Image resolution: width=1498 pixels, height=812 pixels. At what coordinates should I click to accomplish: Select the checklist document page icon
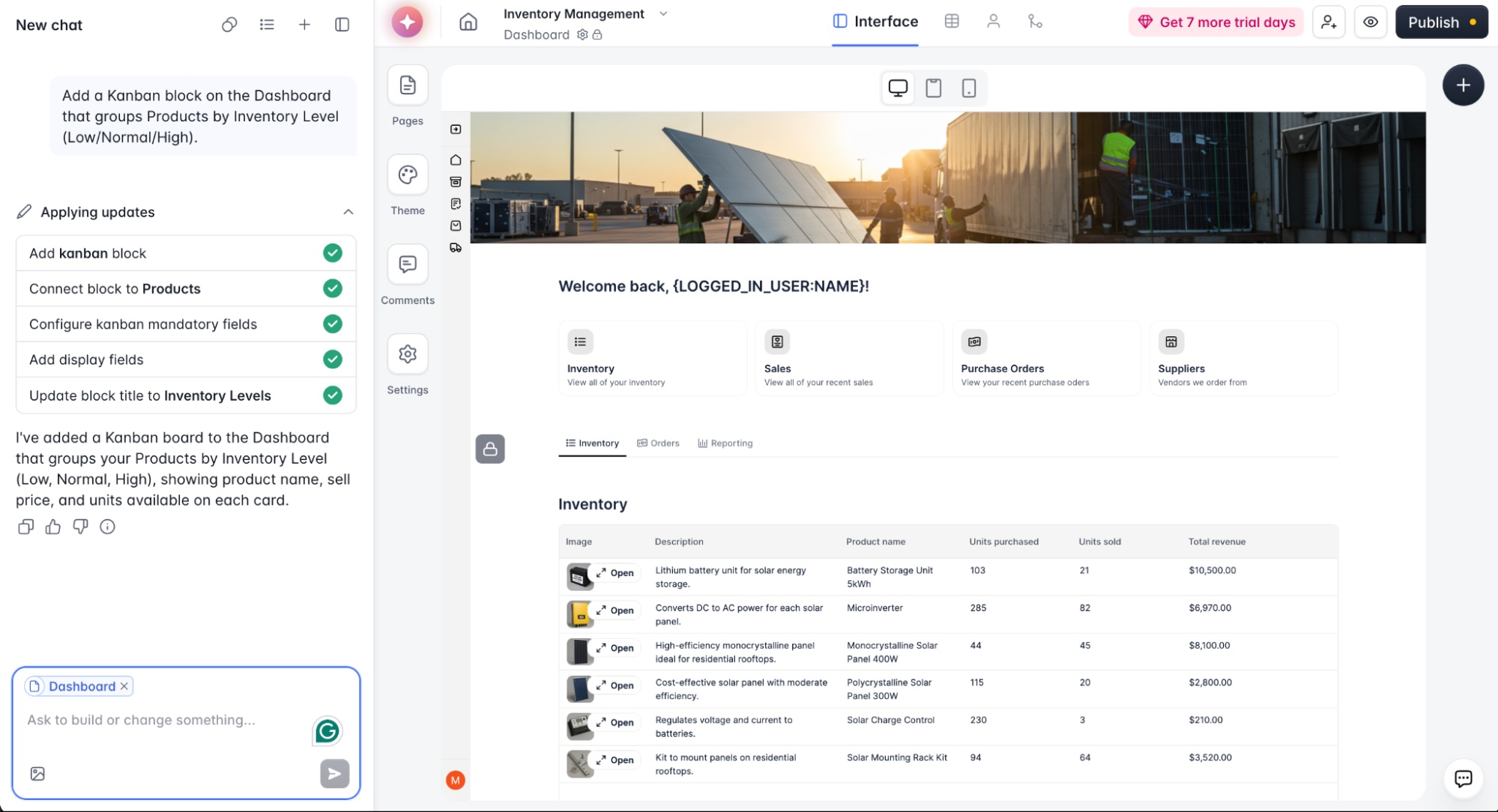point(456,204)
